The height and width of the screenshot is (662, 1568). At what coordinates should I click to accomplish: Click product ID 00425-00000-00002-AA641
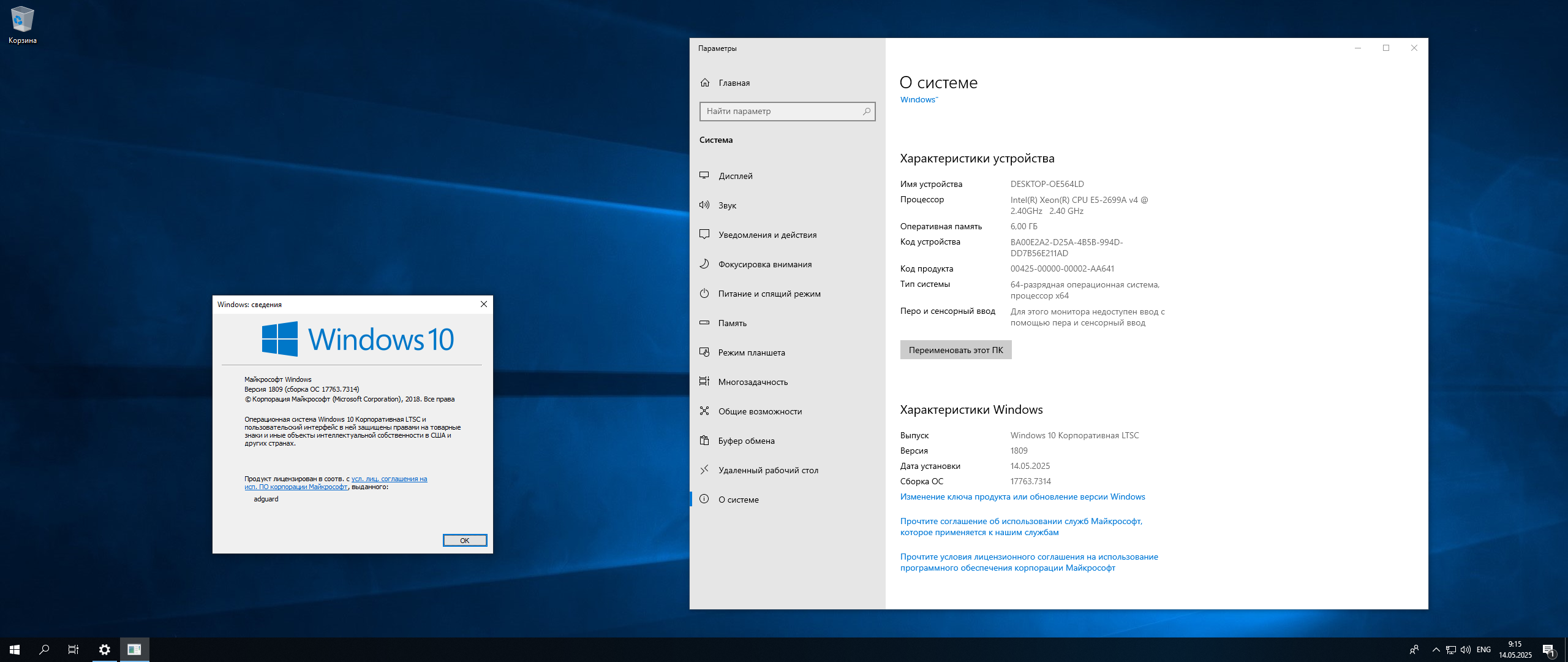point(1062,268)
